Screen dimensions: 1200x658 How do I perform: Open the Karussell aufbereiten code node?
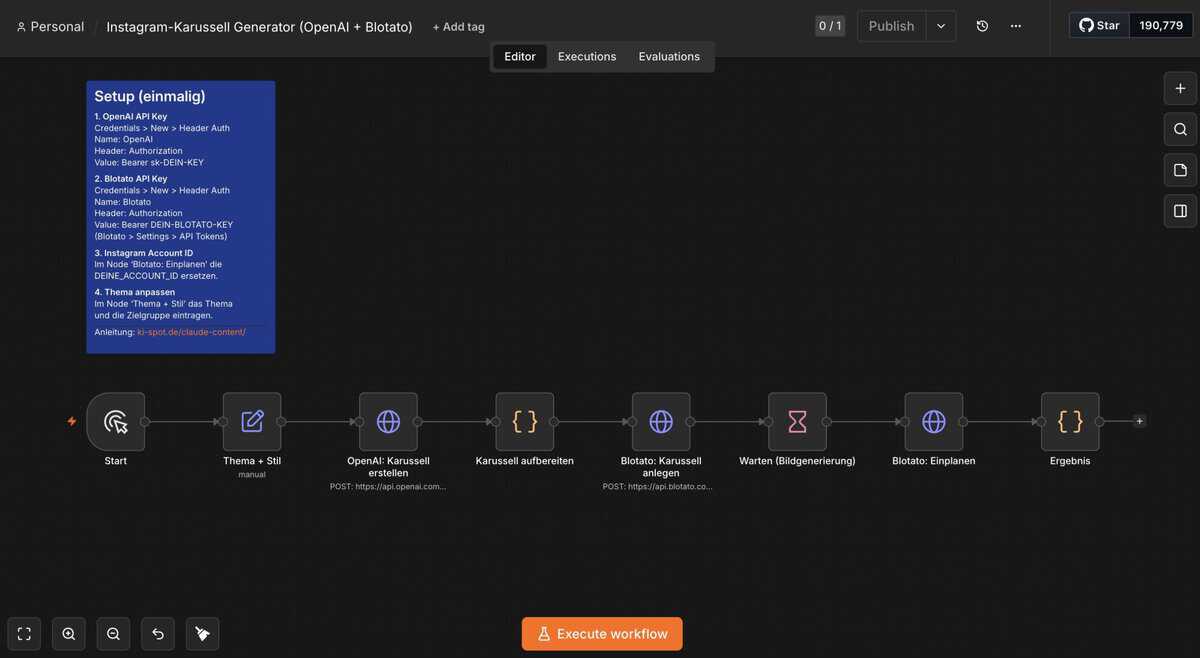(525, 422)
